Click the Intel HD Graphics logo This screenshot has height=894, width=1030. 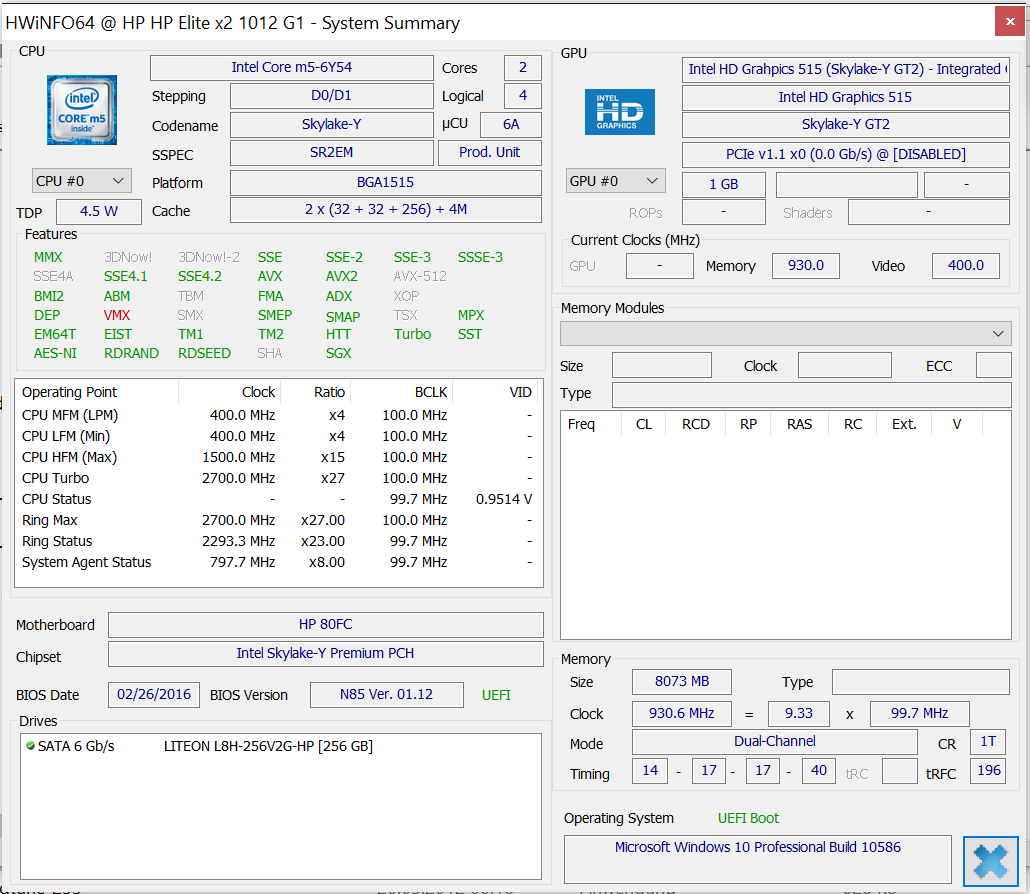(x=619, y=111)
